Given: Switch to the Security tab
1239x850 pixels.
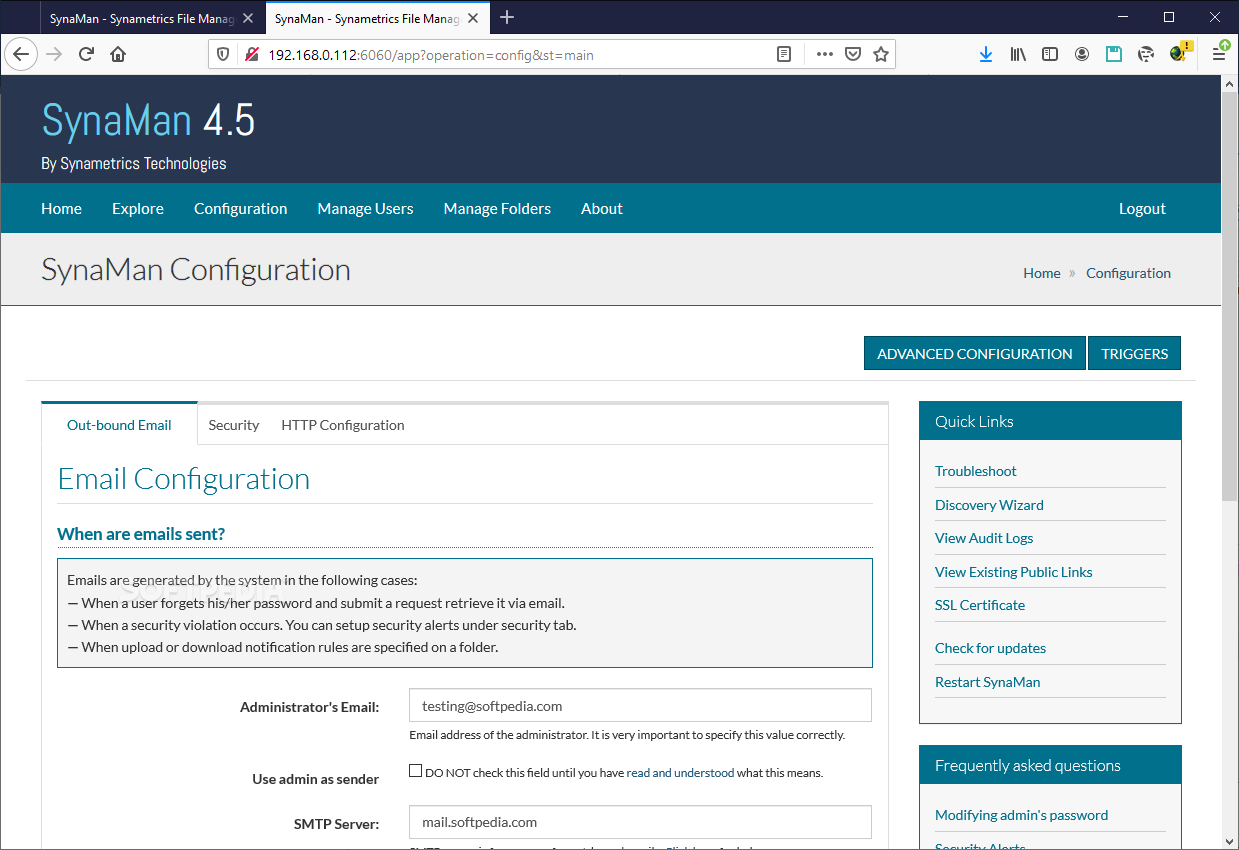Looking at the screenshot, I should 234,425.
